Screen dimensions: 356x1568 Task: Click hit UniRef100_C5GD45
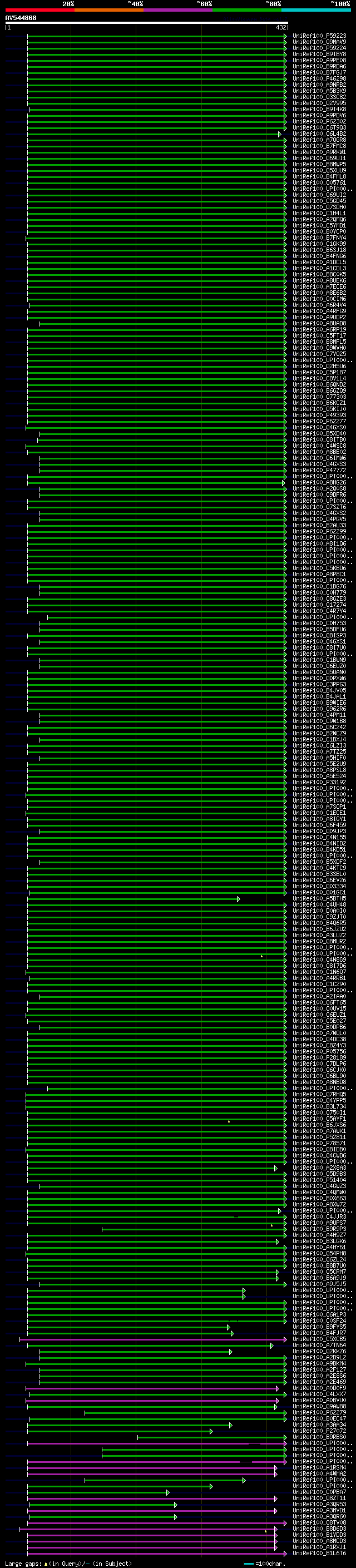(319, 201)
